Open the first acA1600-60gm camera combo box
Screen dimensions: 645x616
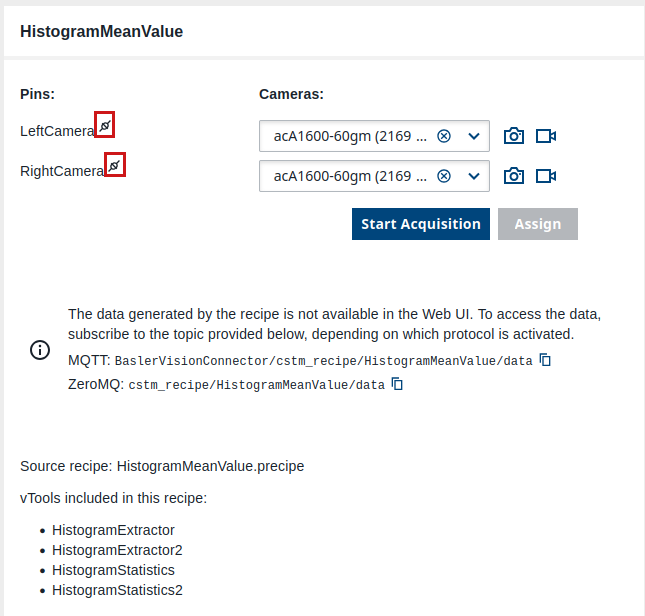[350, 136]
